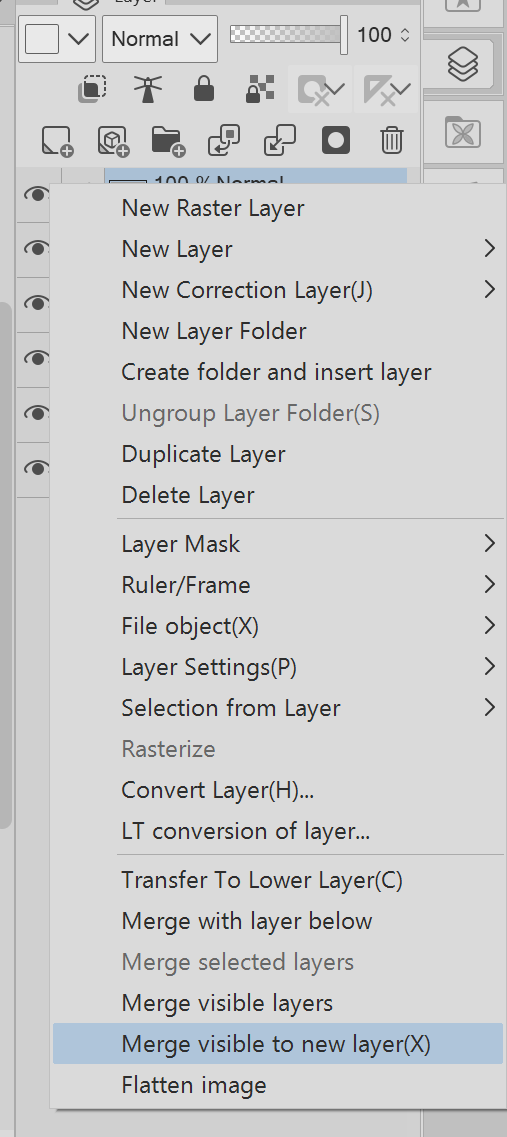Image resolution: width=507 pixels, height=1137 pixels.
Task: Toggle Clip to Layer Below icon
Action: [x=92, y=90]
